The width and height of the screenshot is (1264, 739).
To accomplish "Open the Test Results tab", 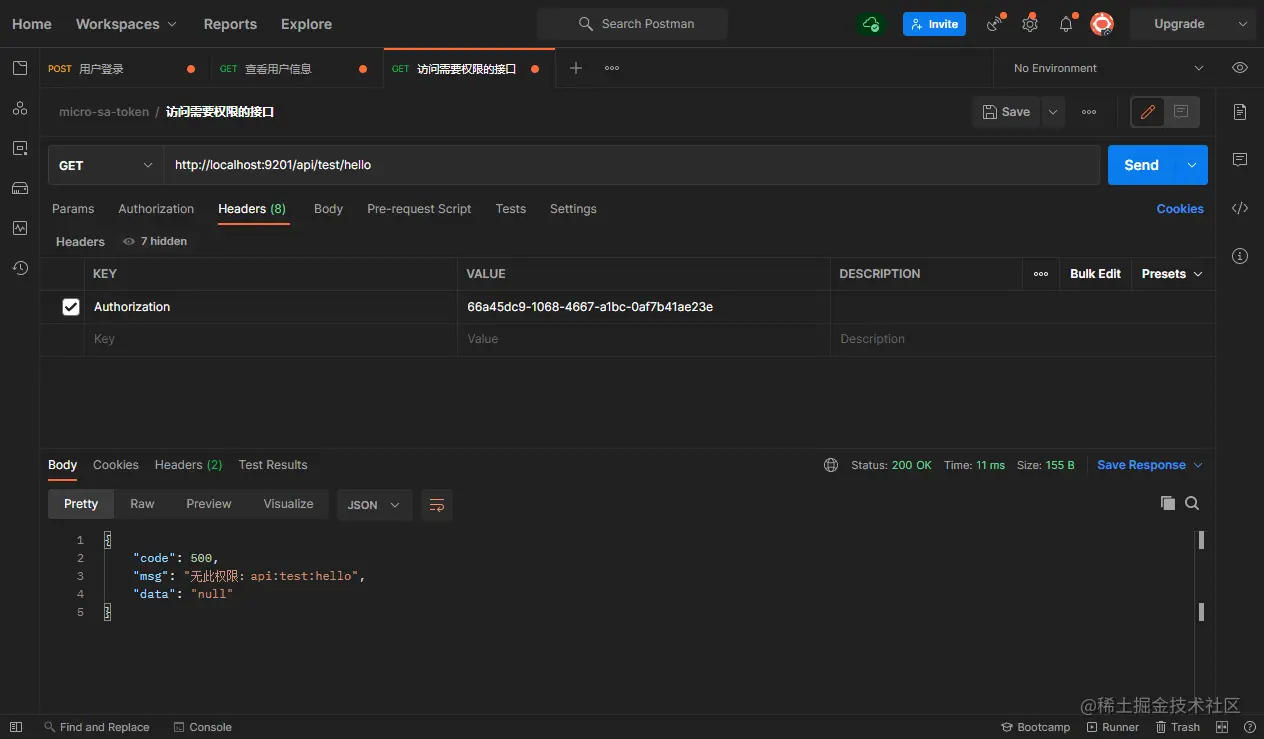I will click(x=273, y=465).
